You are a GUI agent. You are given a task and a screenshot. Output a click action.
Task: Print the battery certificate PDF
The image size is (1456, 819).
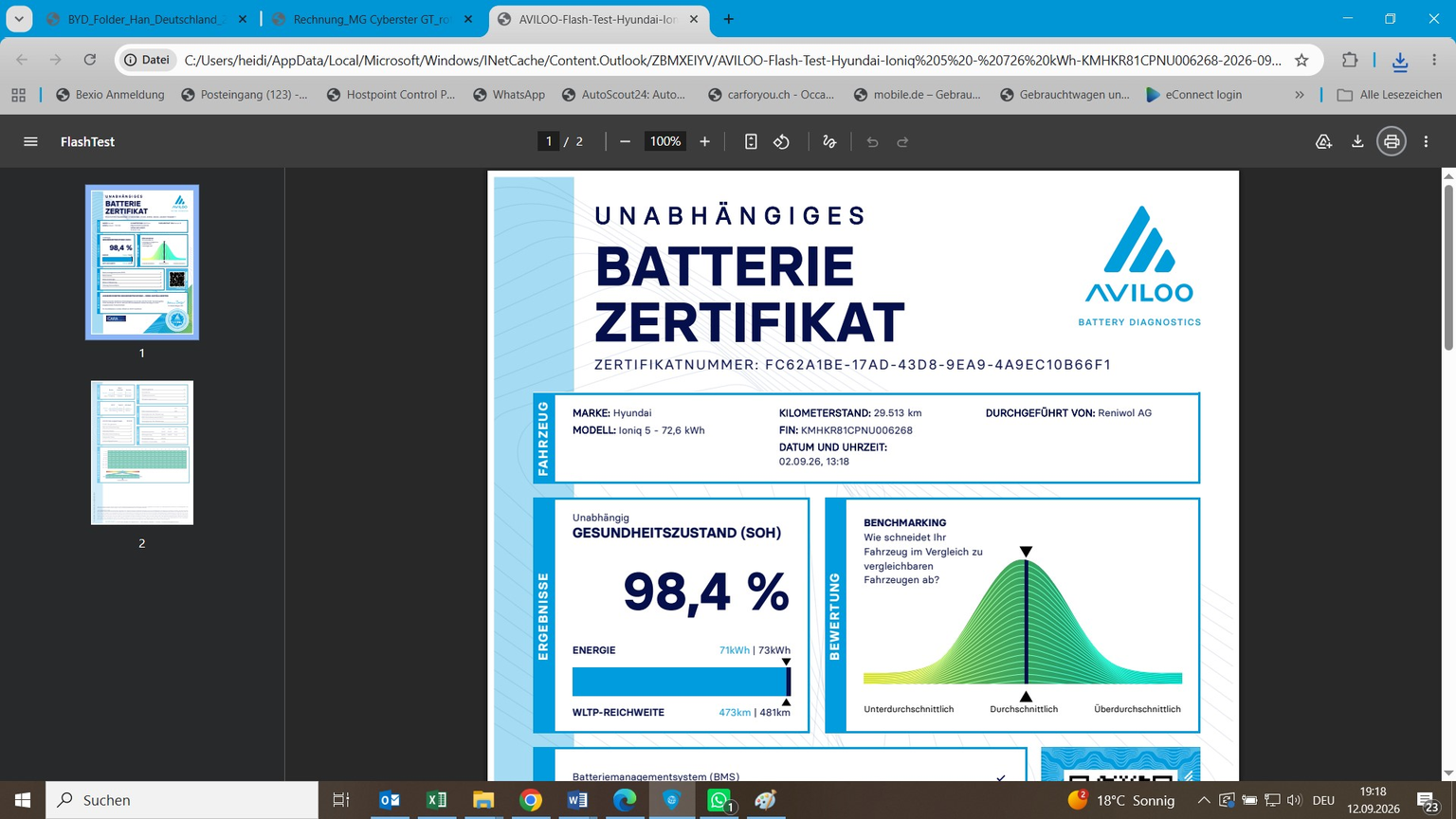click(1392, 141)
